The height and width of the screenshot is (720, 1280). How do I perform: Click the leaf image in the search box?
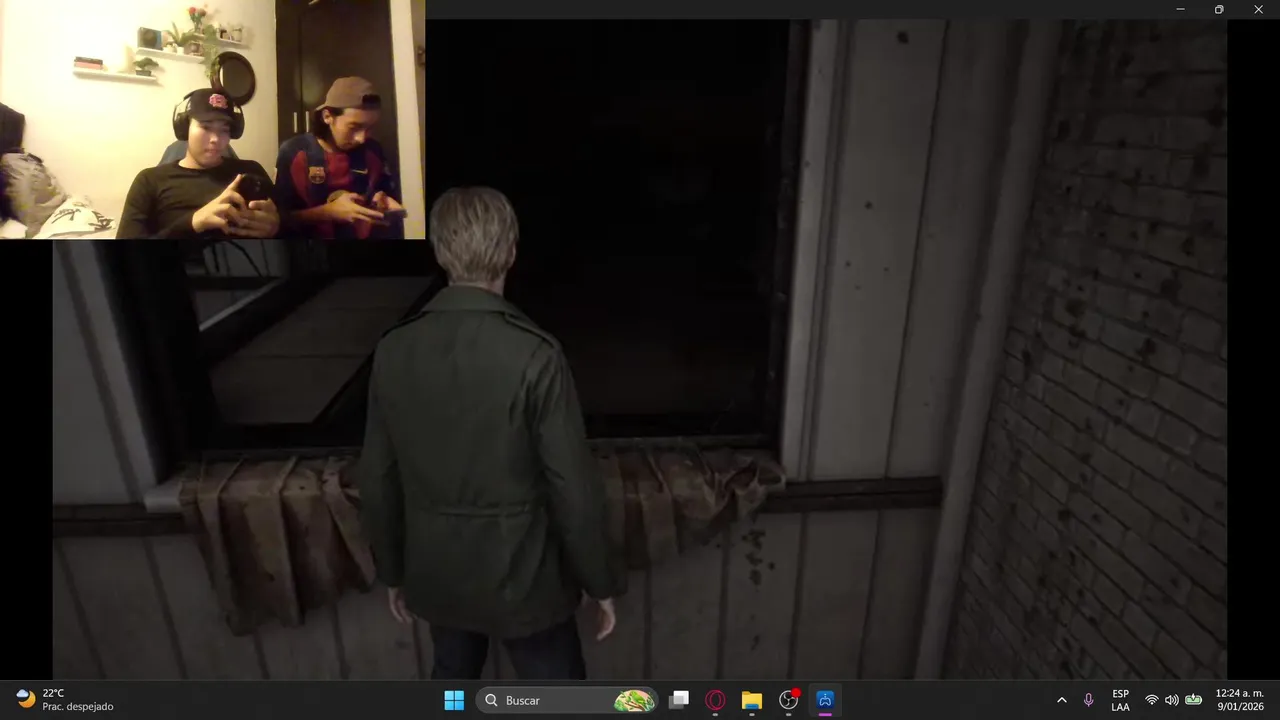pos(634,700)
